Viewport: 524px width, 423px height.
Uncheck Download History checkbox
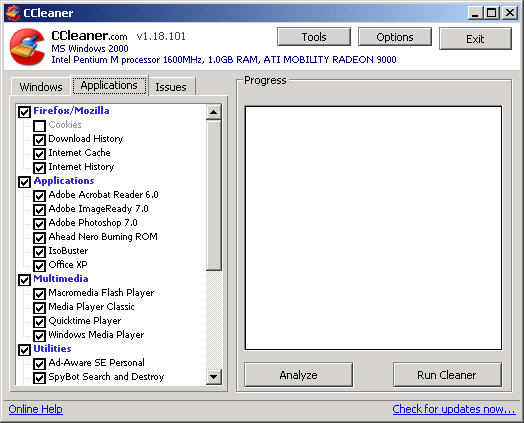(39, 140)
